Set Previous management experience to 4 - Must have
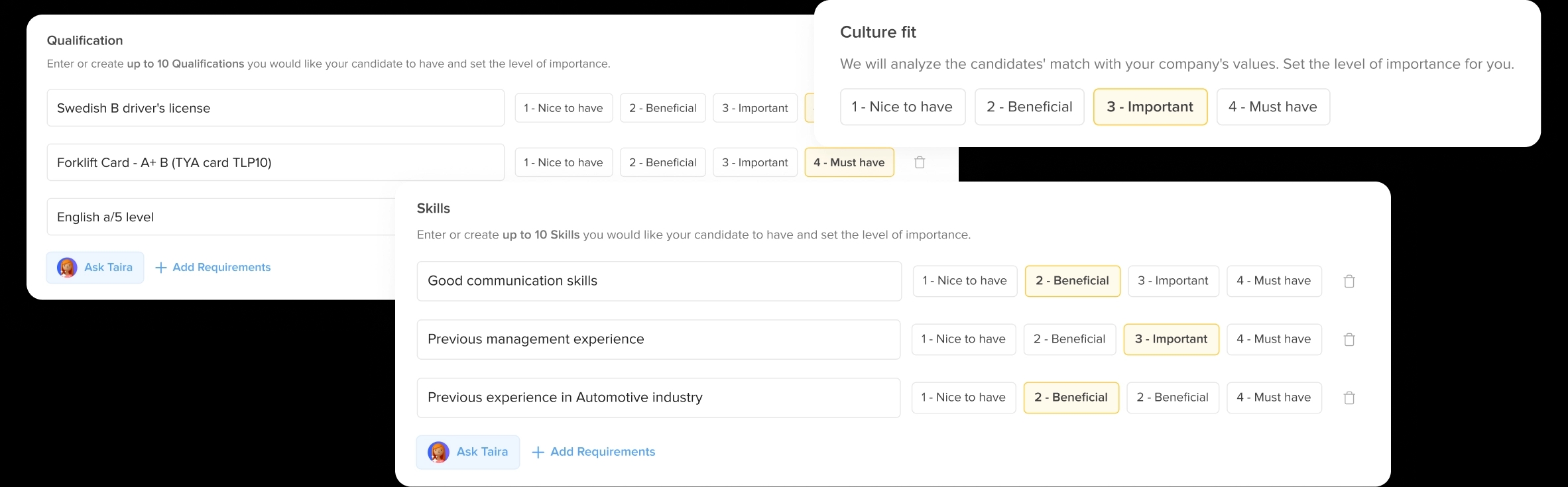 (x=1273, y=339)
